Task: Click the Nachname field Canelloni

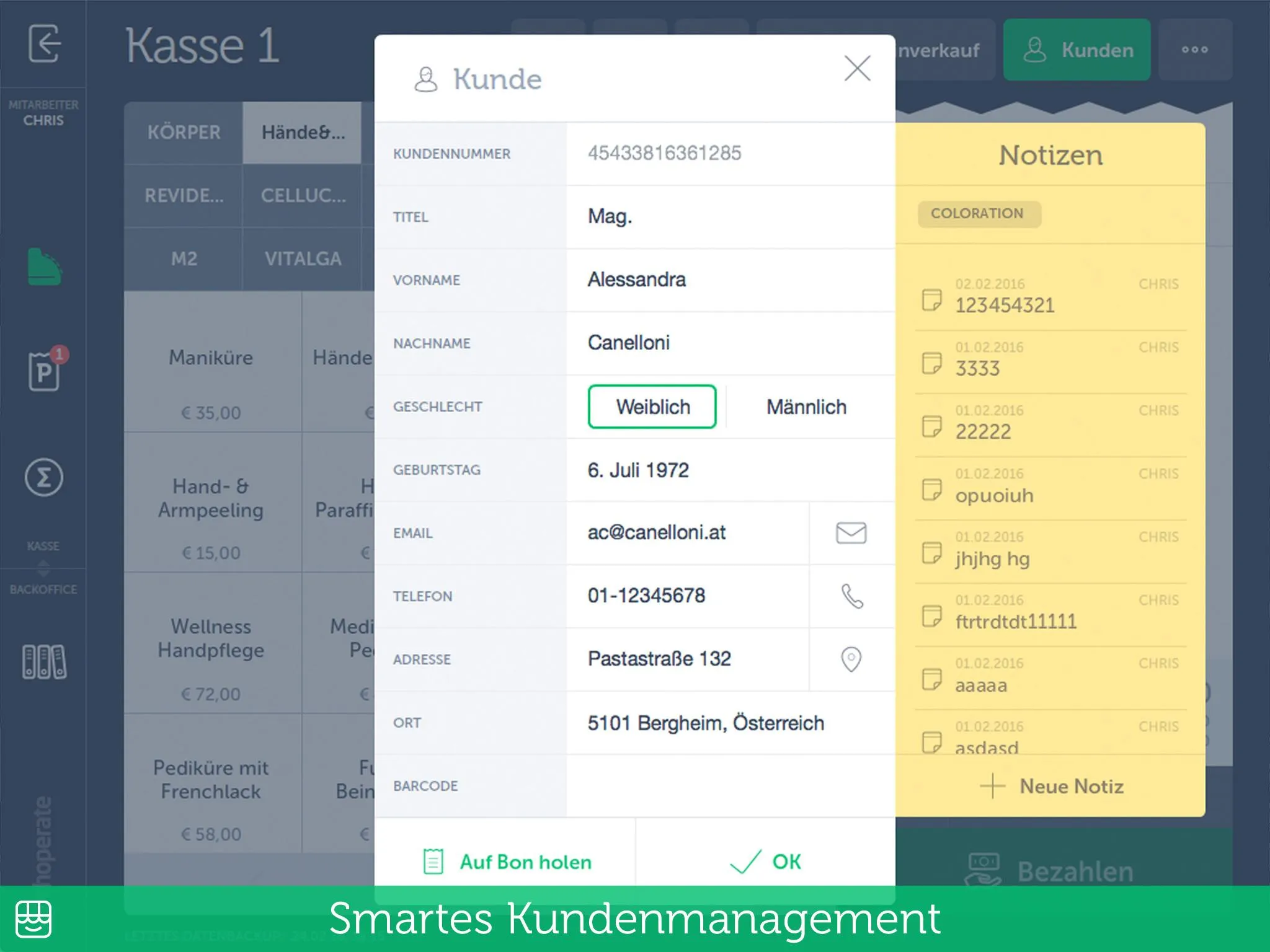Action: pos(730,343)
